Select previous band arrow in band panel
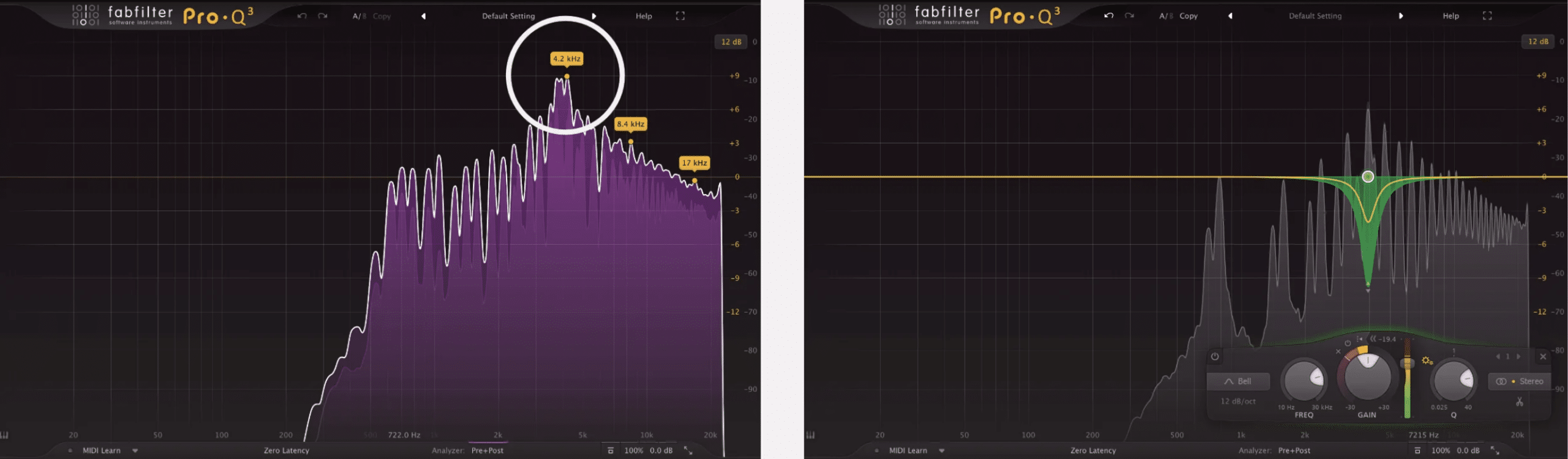This screenshot has width=1568, height=459. 1498,356
